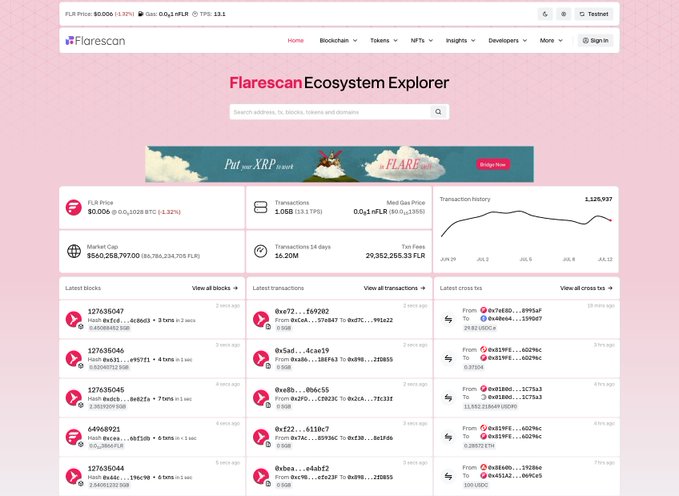Click the FLR Price coin icon

(74, 207)
